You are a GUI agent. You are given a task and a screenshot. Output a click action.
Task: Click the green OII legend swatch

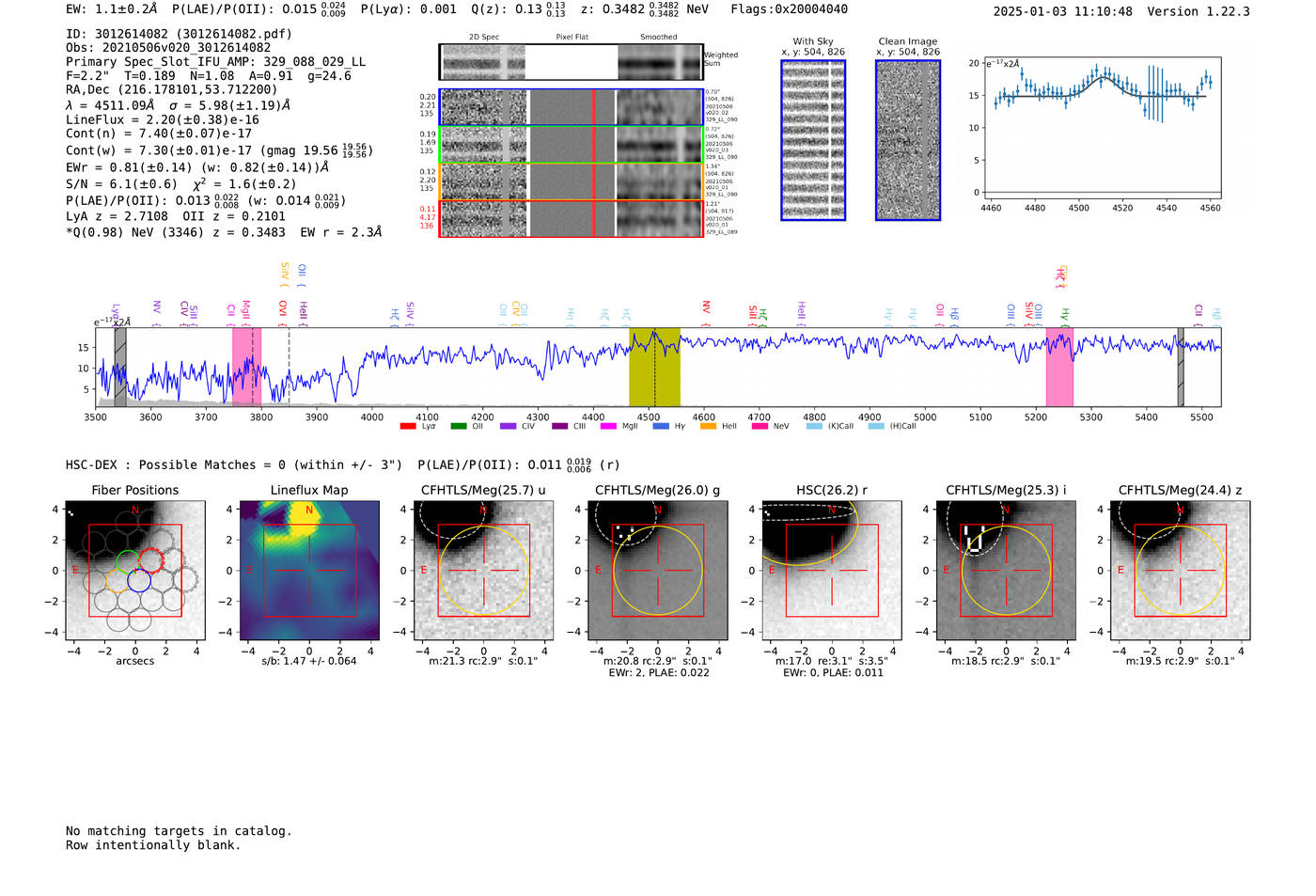(x=458, y=427)
